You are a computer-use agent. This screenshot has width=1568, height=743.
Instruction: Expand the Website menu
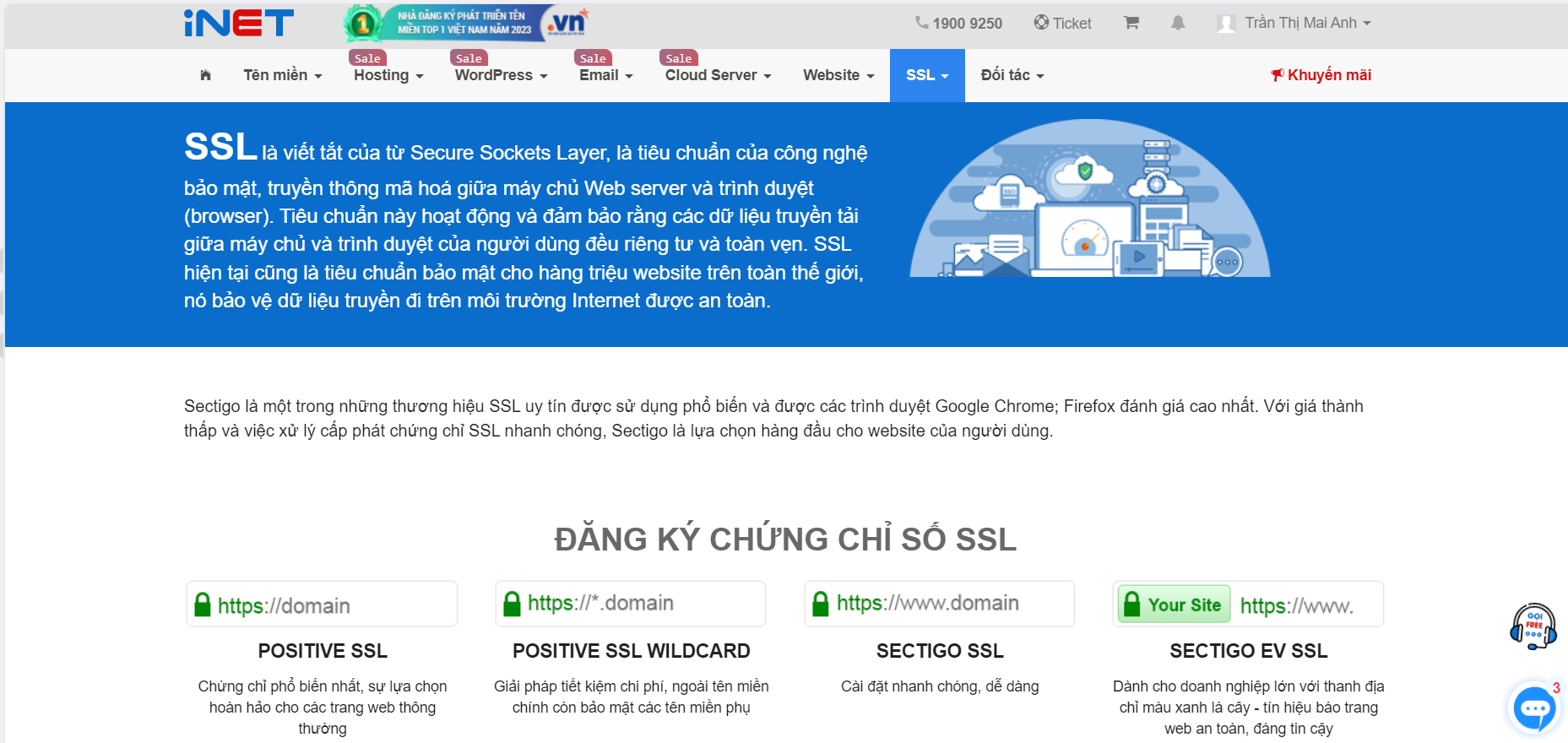click(838, 75)
